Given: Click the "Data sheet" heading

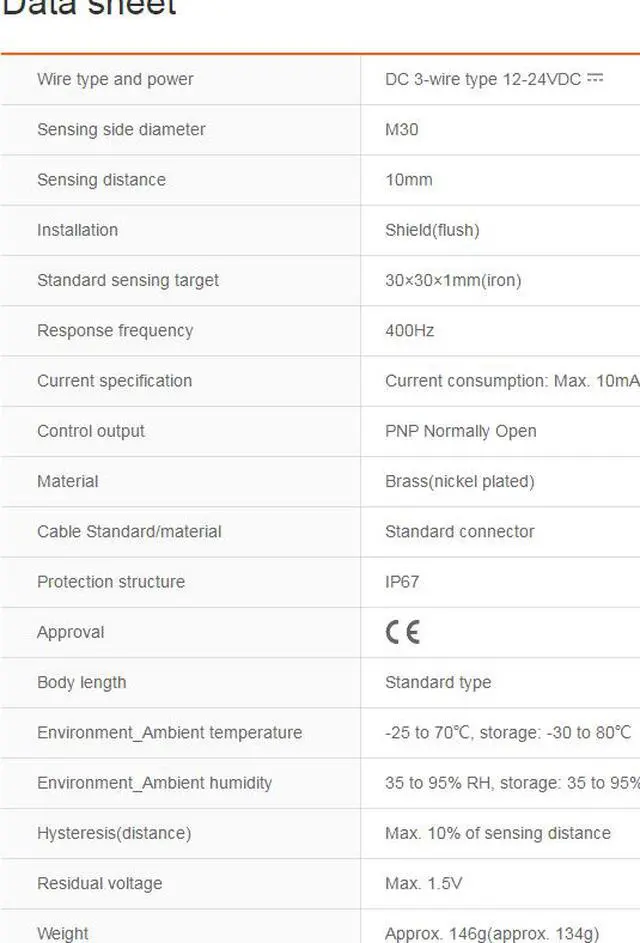Looking at the screenshot, I should click(89, 8).
